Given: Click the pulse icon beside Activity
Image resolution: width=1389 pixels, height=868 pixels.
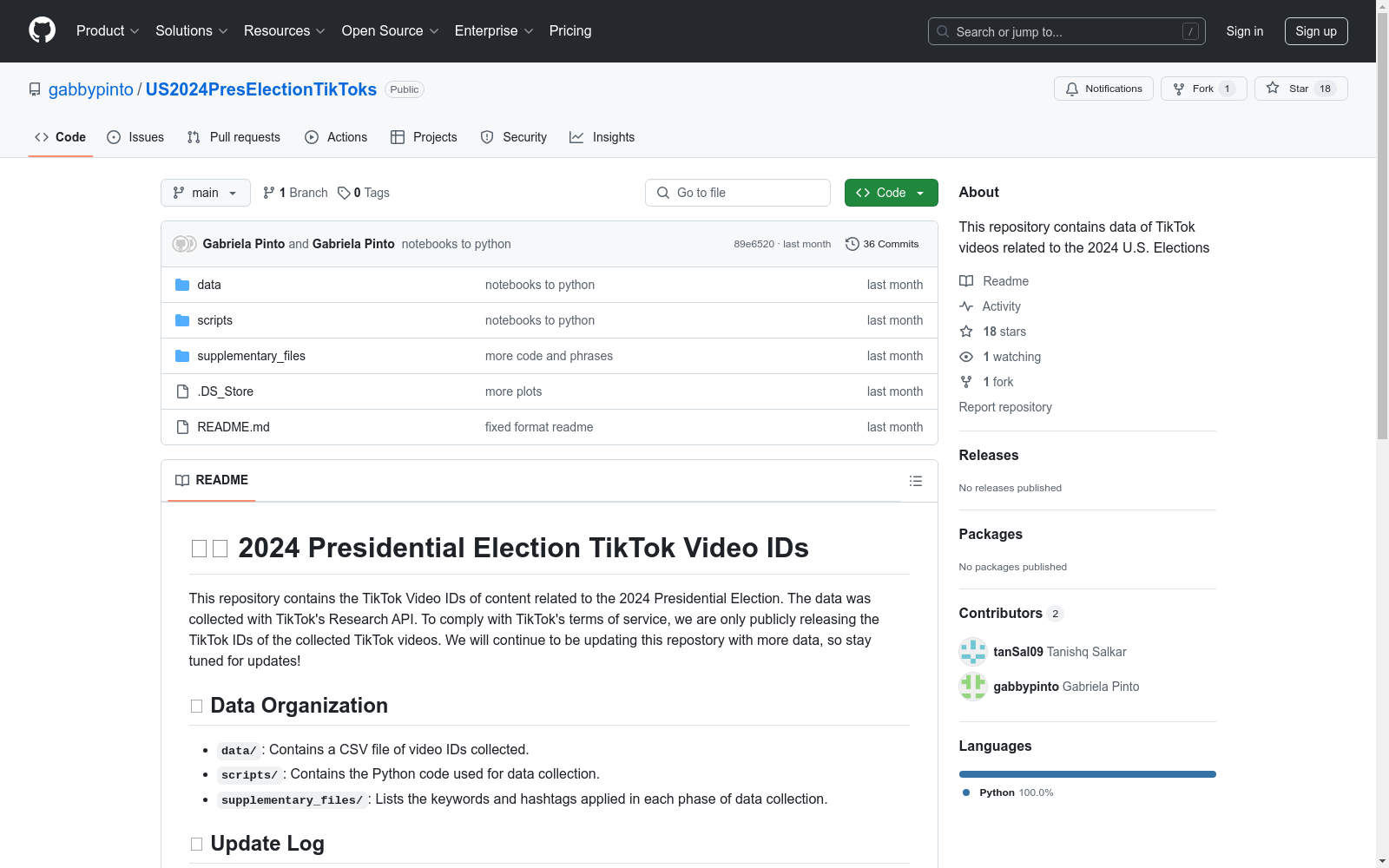Looking at the screenshot, I should click(x=966, y=306).
